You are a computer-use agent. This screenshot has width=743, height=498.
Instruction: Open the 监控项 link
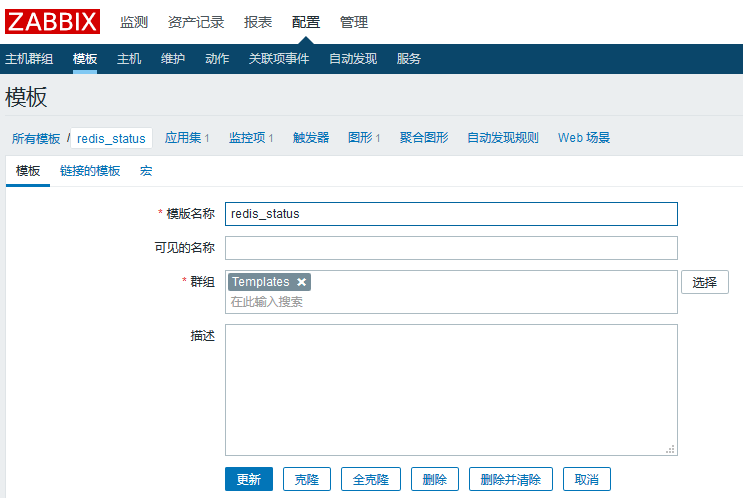(x=250, y=138)
